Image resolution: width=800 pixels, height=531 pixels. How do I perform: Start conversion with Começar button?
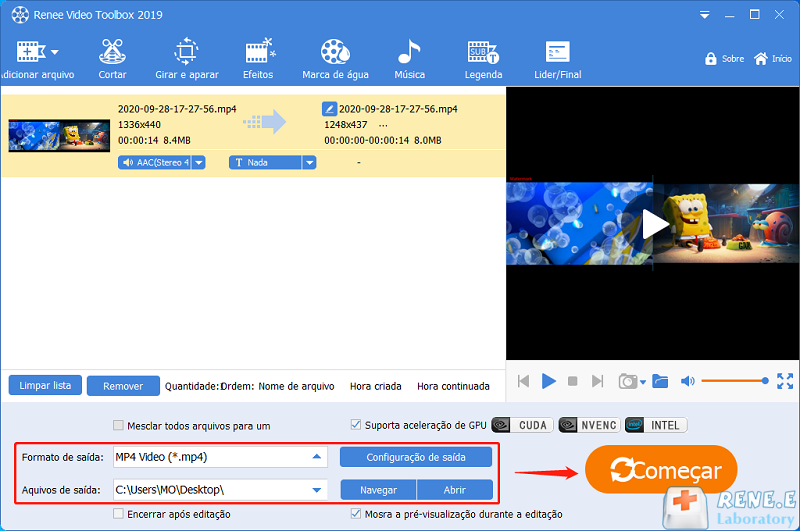(661, 469)
